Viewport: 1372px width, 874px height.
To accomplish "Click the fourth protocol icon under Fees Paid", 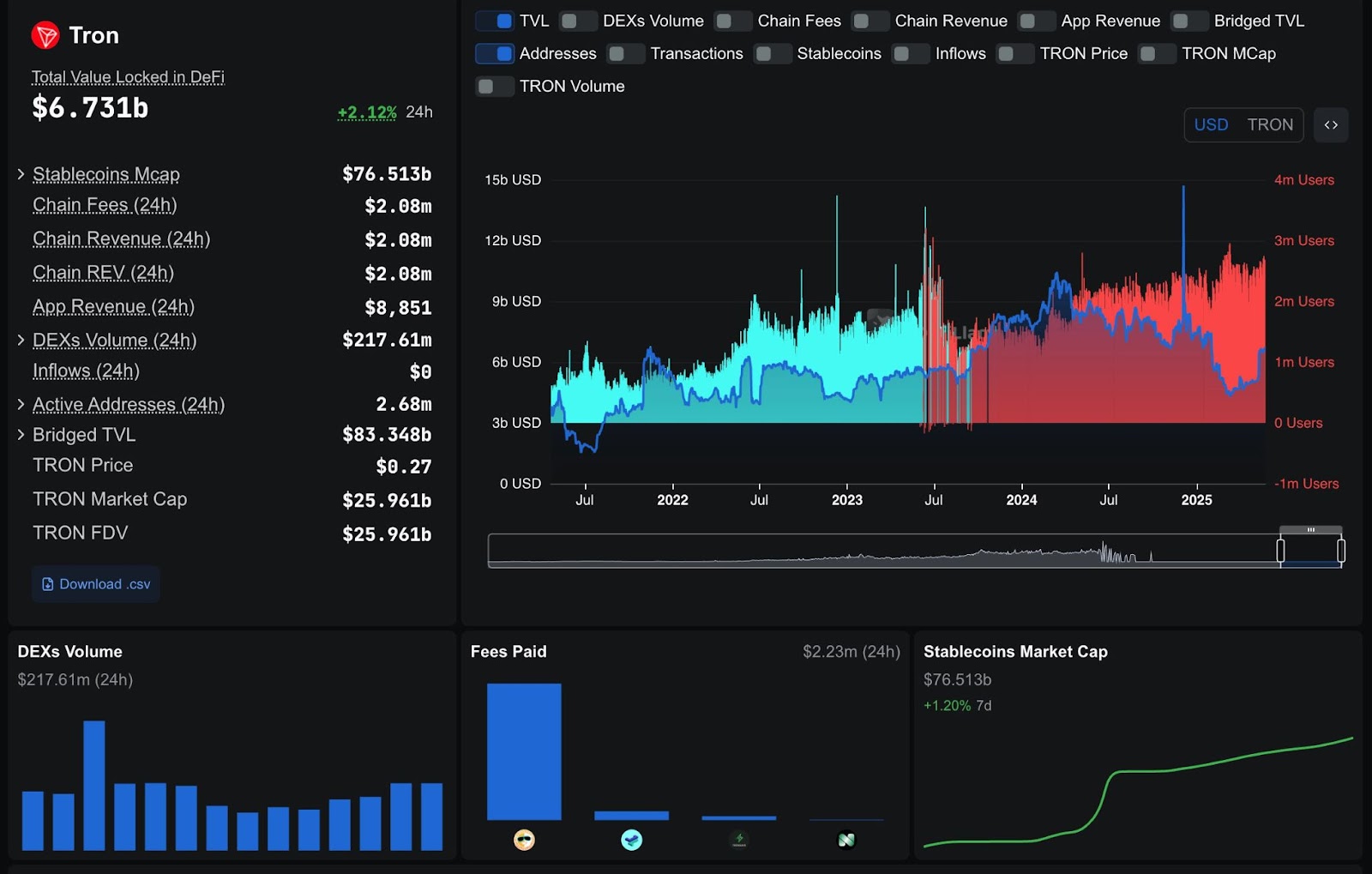I will pos(846,840).
